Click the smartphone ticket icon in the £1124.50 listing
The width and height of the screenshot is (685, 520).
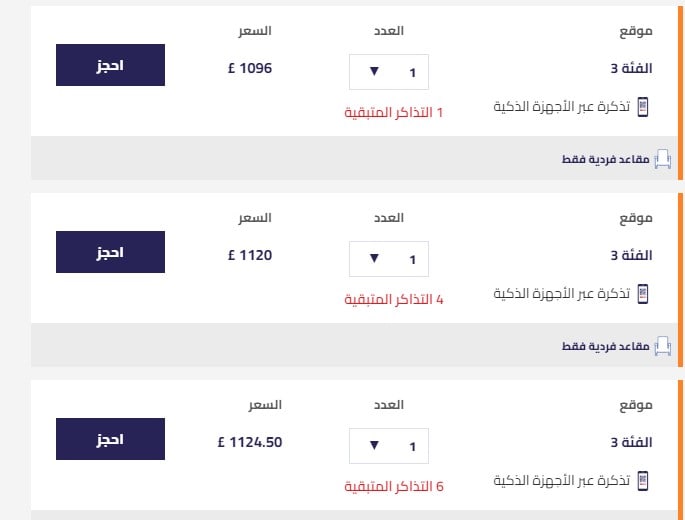[x=643, y=481]
